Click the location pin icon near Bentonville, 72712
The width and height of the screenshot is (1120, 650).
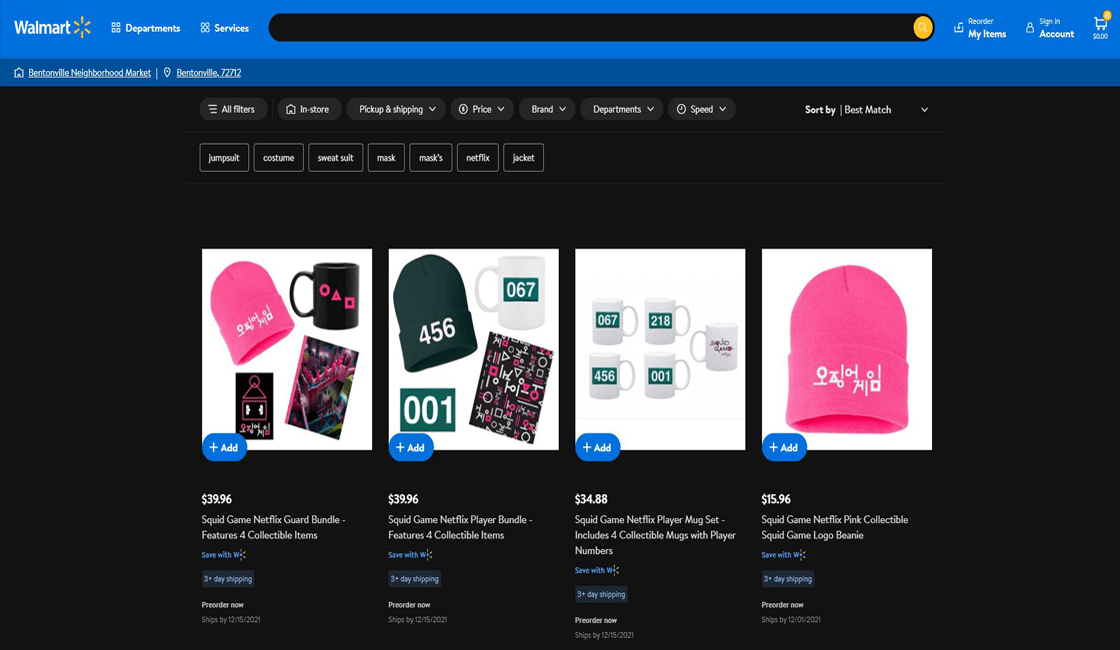tap(167, 72)
